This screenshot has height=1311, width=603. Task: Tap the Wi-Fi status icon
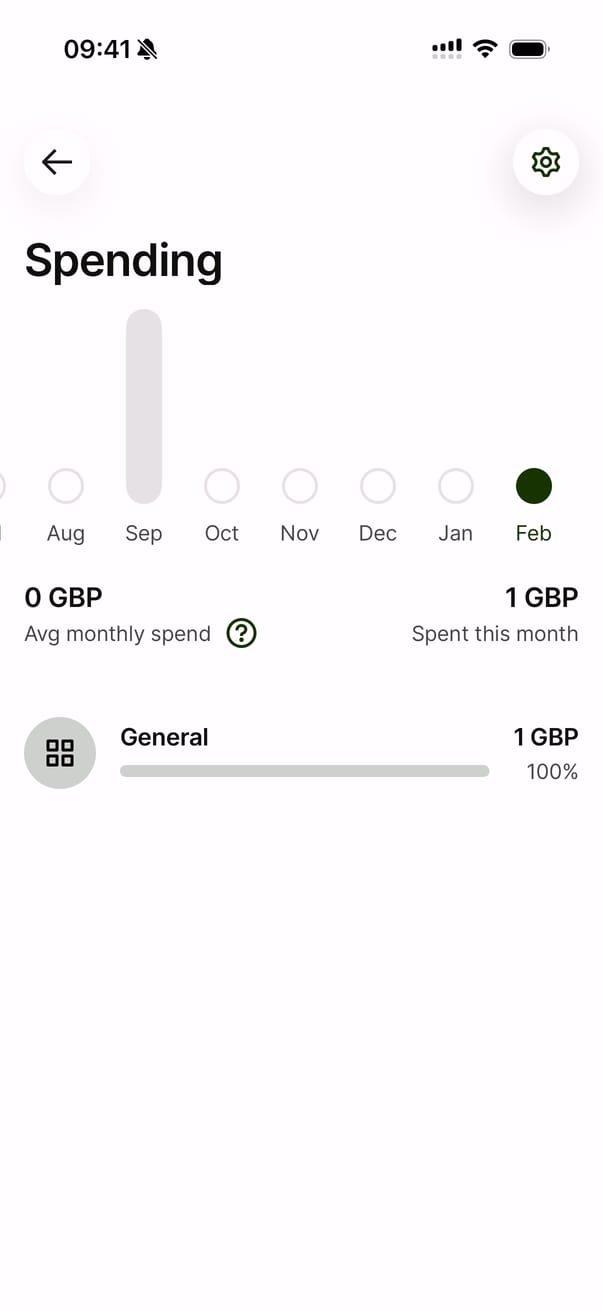(x=485, y=48)
